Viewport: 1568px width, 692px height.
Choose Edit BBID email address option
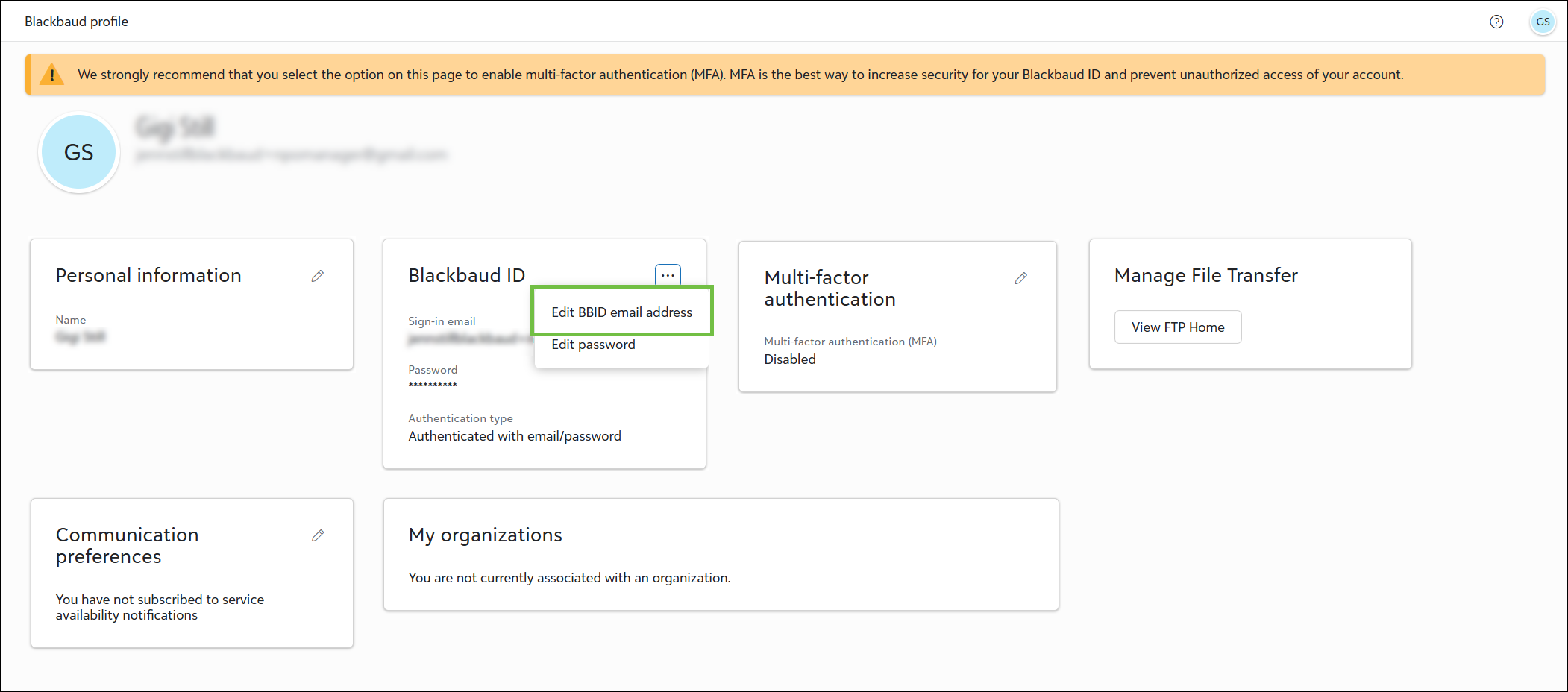[621, 312]
